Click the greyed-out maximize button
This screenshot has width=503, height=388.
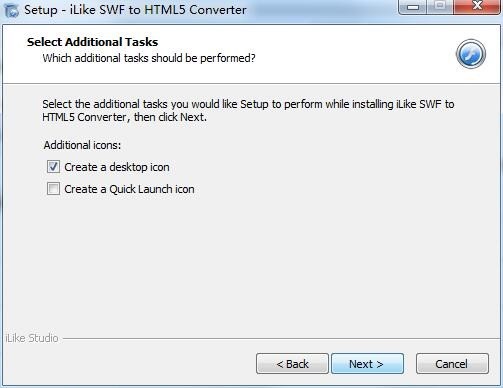point(440,7)
